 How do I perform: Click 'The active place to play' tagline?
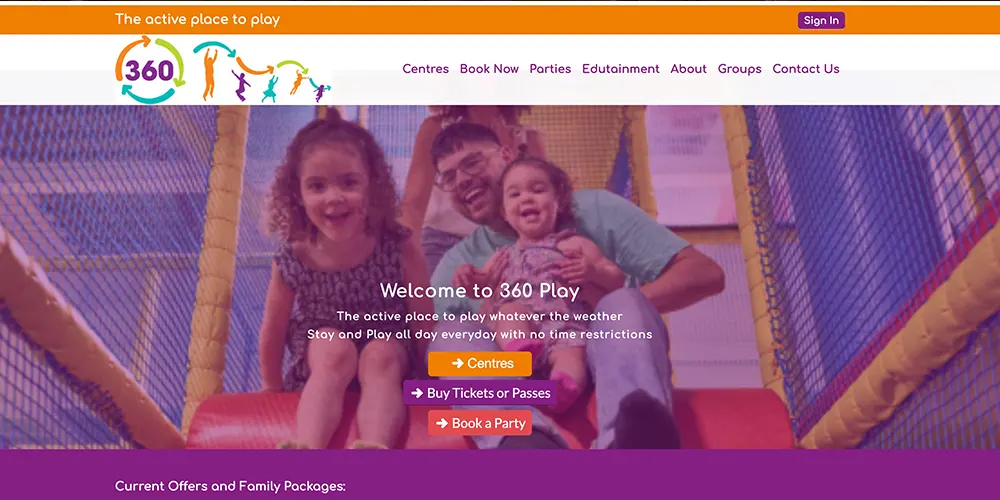(x=197, y=20)
